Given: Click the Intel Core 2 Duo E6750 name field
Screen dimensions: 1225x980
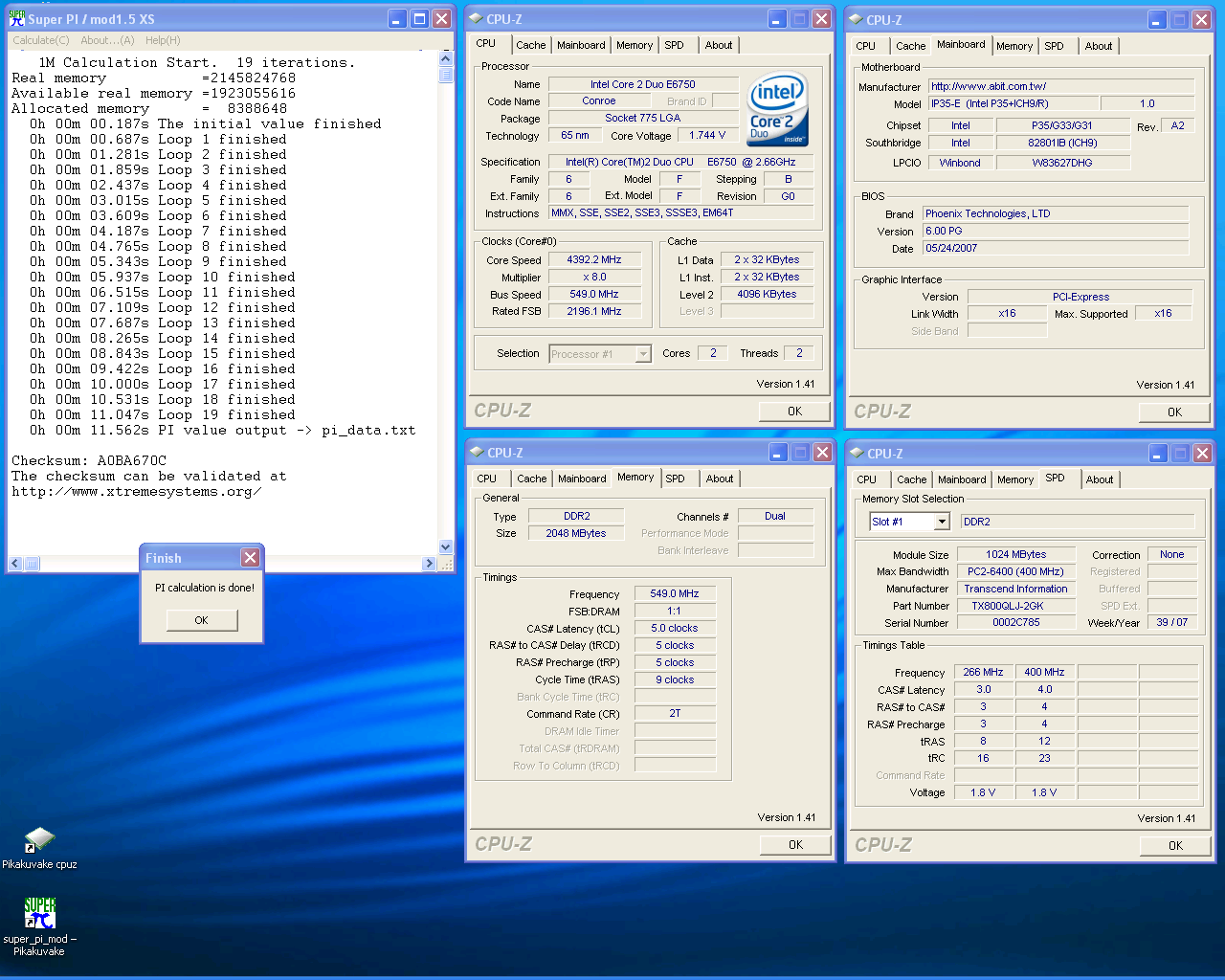Looking at the screenshot, I should tap(642, 84).
